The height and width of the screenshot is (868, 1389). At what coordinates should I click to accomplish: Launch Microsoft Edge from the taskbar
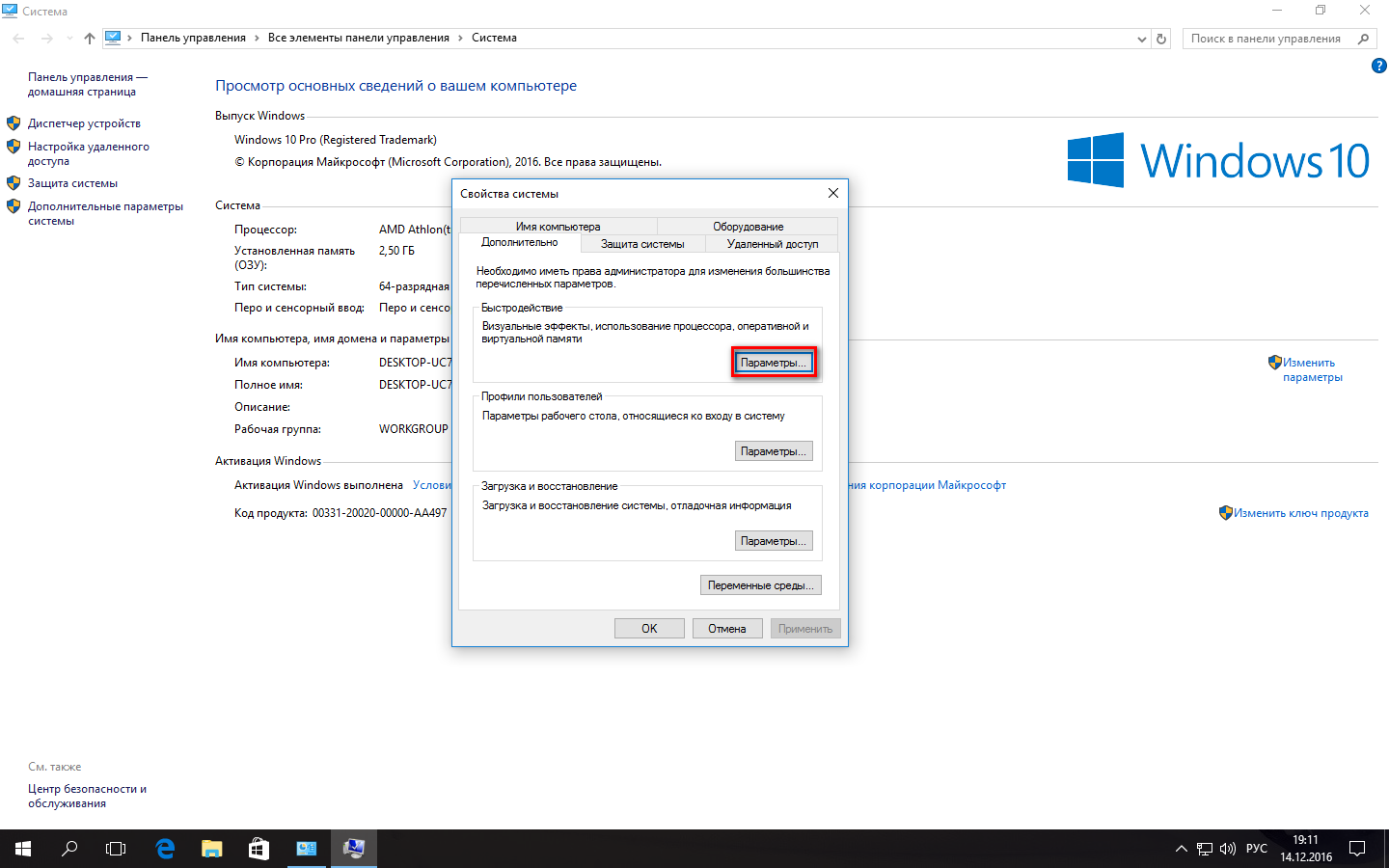pos(165,849)
